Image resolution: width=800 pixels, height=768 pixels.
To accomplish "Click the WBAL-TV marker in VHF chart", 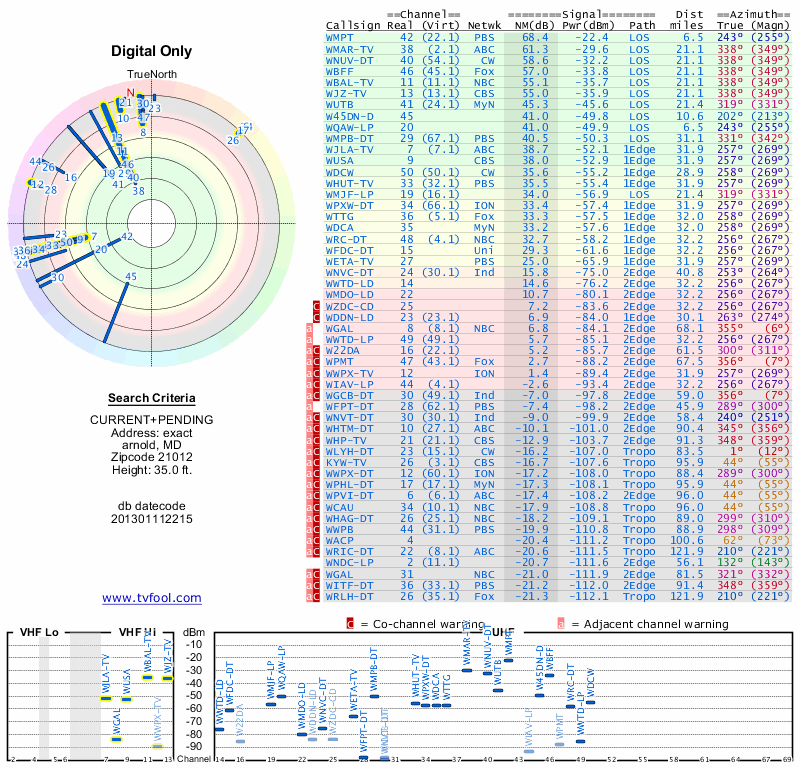I will [147, 678].
